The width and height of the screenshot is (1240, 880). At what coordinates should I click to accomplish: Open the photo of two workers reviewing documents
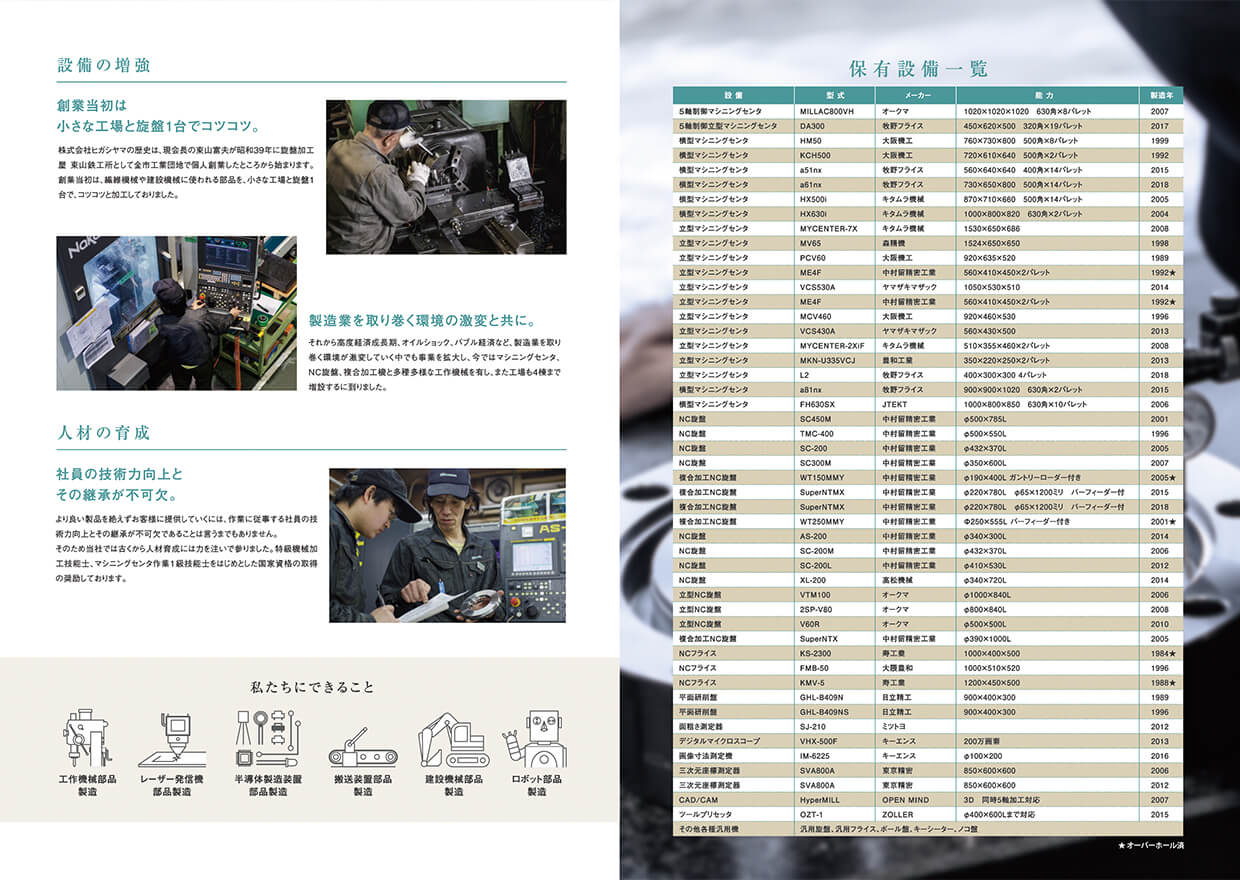[447, 545]
